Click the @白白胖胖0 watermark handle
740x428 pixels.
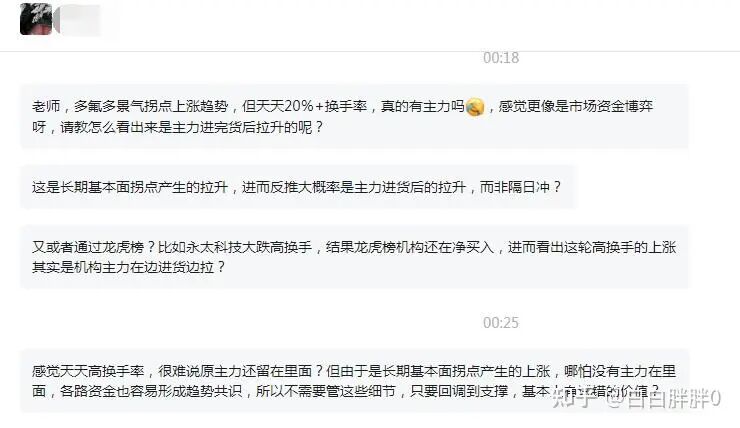pyautogui.click(x=663, y=399)
